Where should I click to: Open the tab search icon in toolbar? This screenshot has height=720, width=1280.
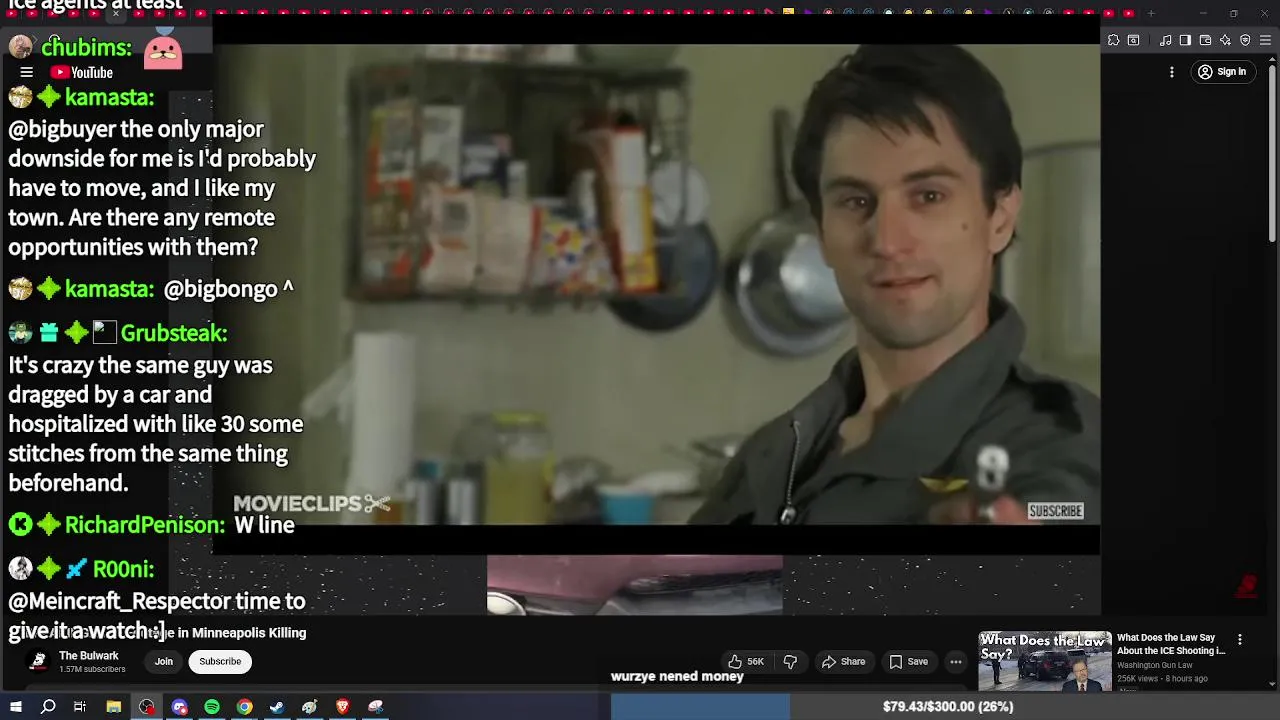[x=1133, y=40]
